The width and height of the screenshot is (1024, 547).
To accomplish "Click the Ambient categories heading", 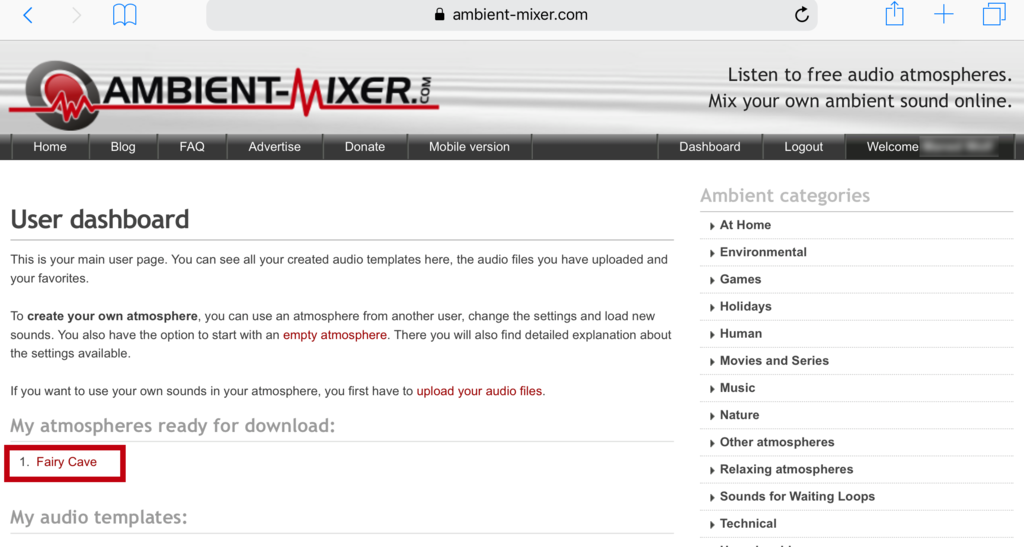I will (785, 195).
